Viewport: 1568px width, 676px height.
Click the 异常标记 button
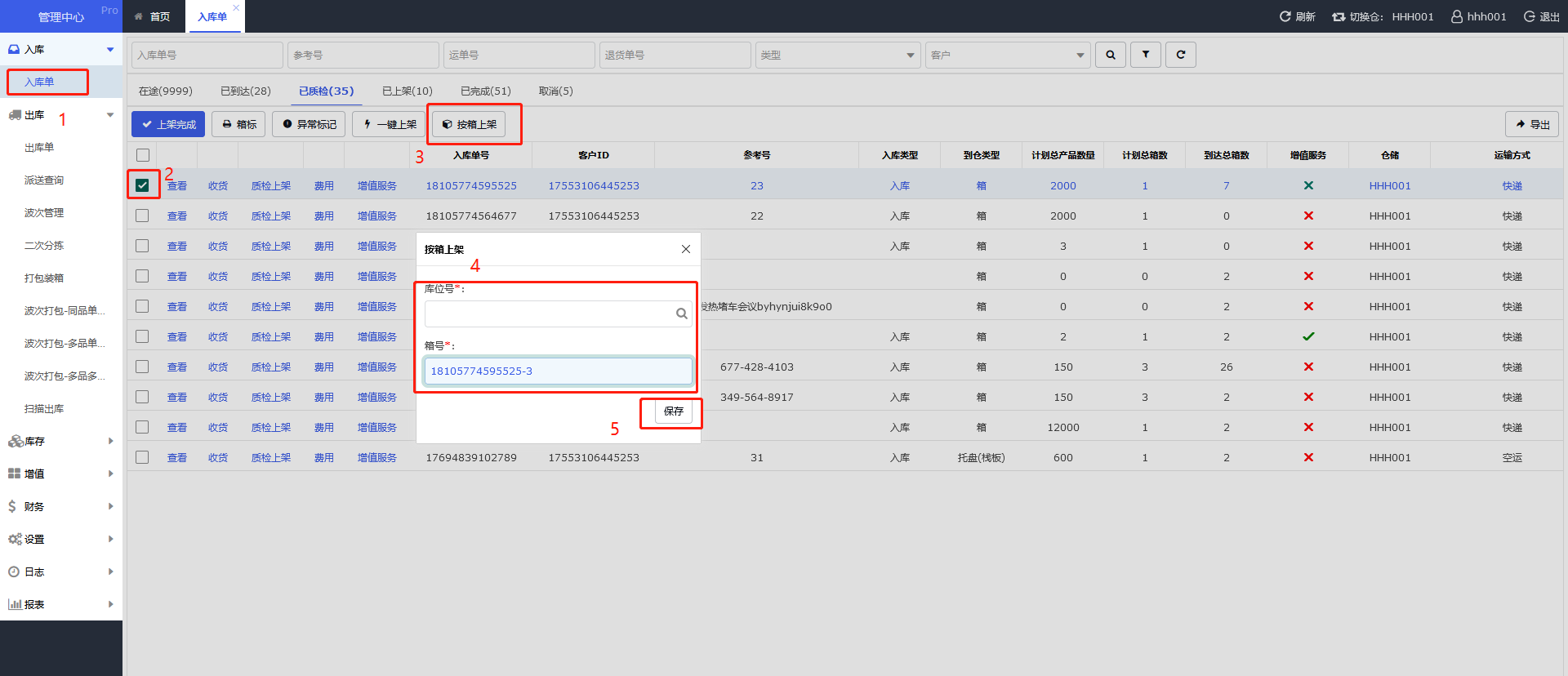(309, 124)
